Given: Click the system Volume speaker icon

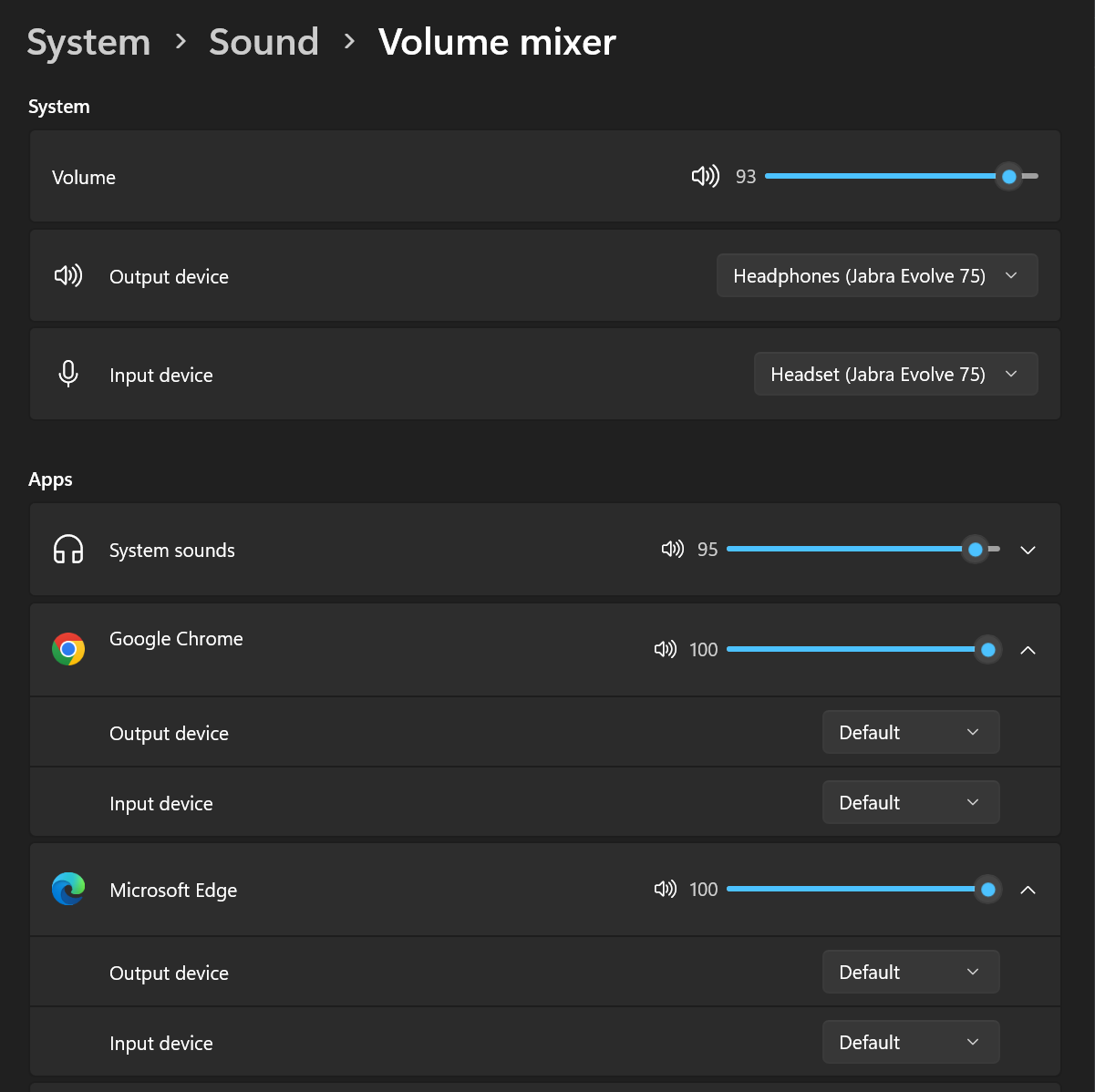Looking at the screenshot, I should coord(705,176).
